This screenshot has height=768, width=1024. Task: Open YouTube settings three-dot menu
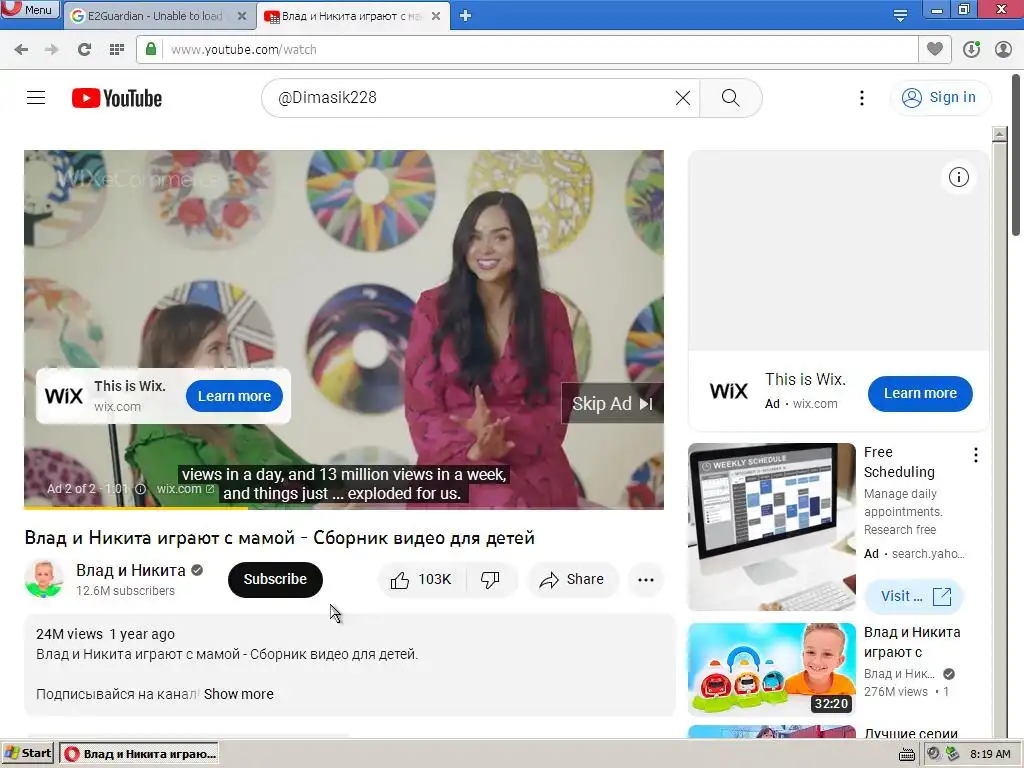pos(862,98)
